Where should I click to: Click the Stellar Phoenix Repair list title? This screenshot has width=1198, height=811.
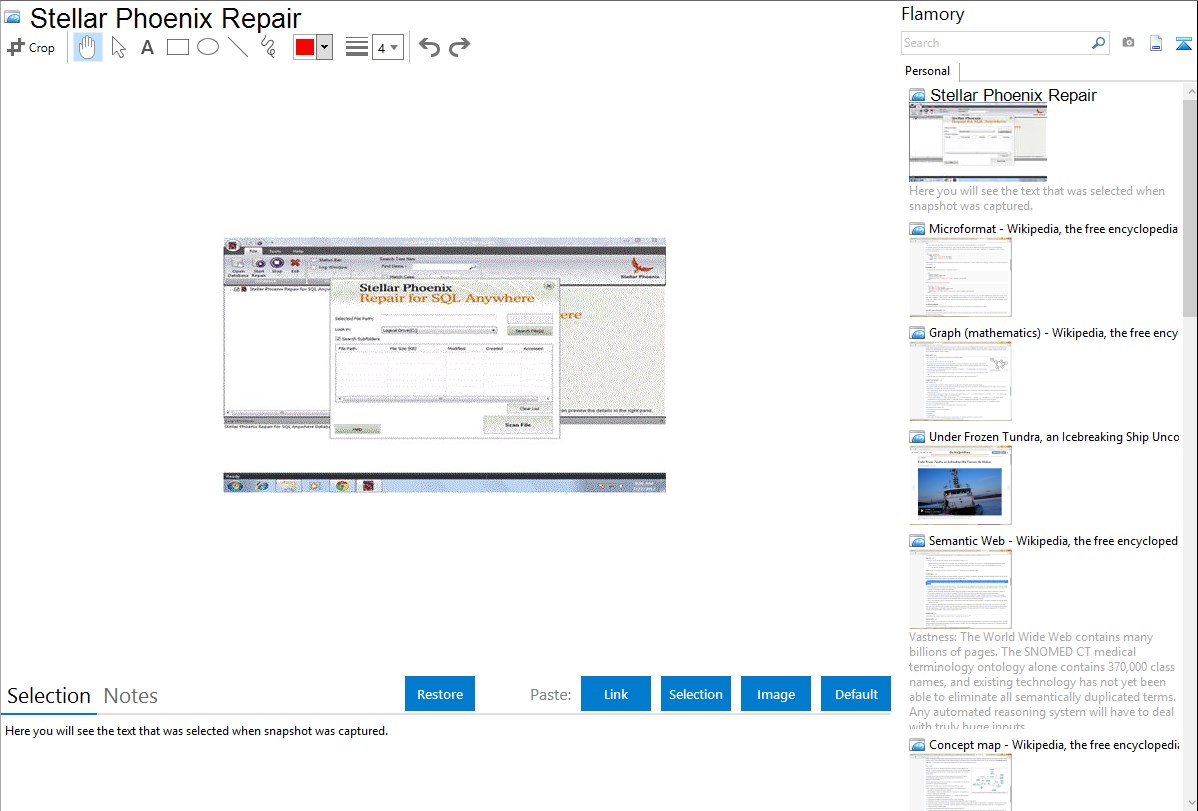pos(1013,95)
